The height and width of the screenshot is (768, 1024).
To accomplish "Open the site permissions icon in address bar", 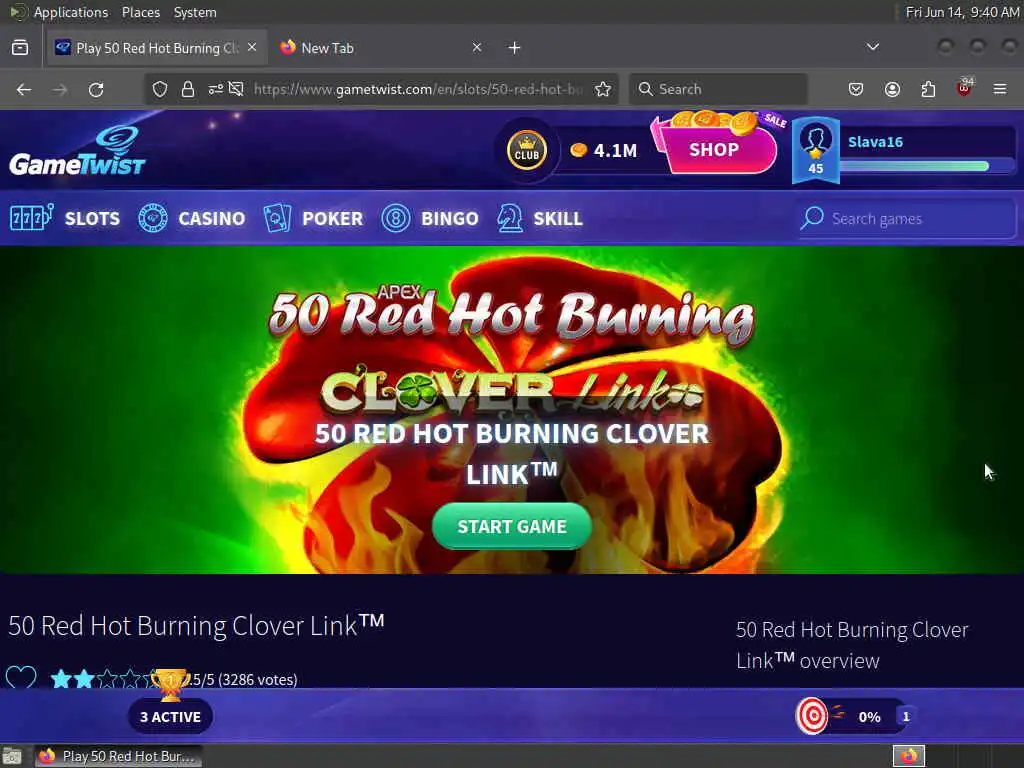I will 216,89.
